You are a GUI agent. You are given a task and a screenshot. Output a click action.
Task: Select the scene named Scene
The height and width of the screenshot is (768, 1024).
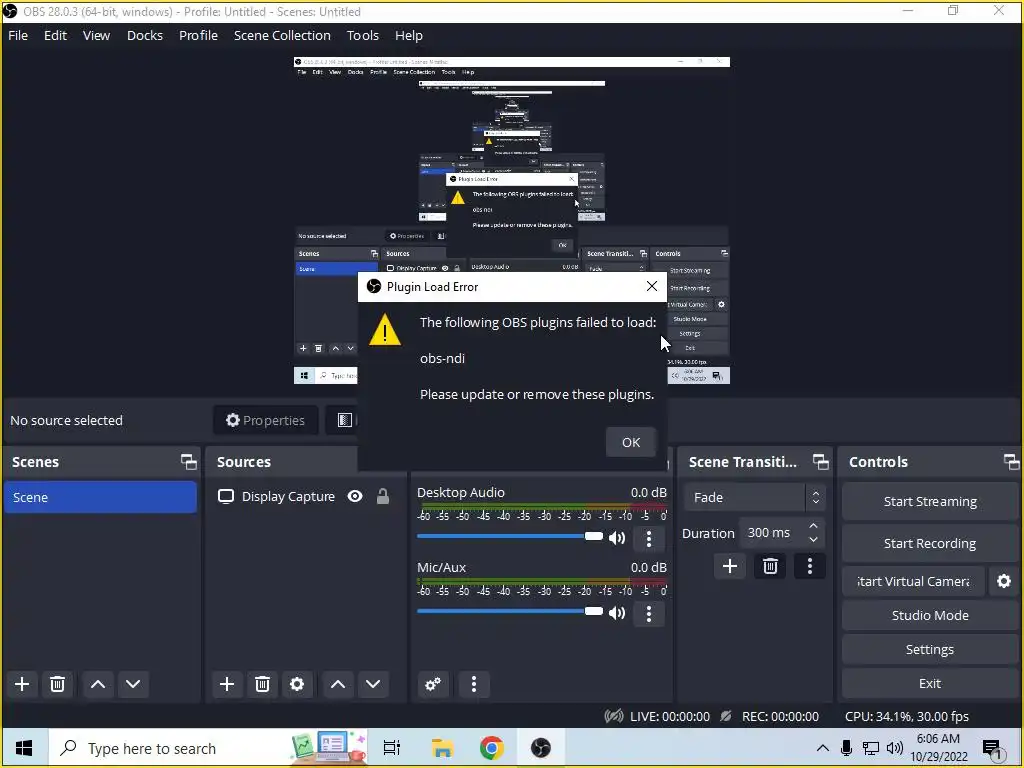(100, 497)
